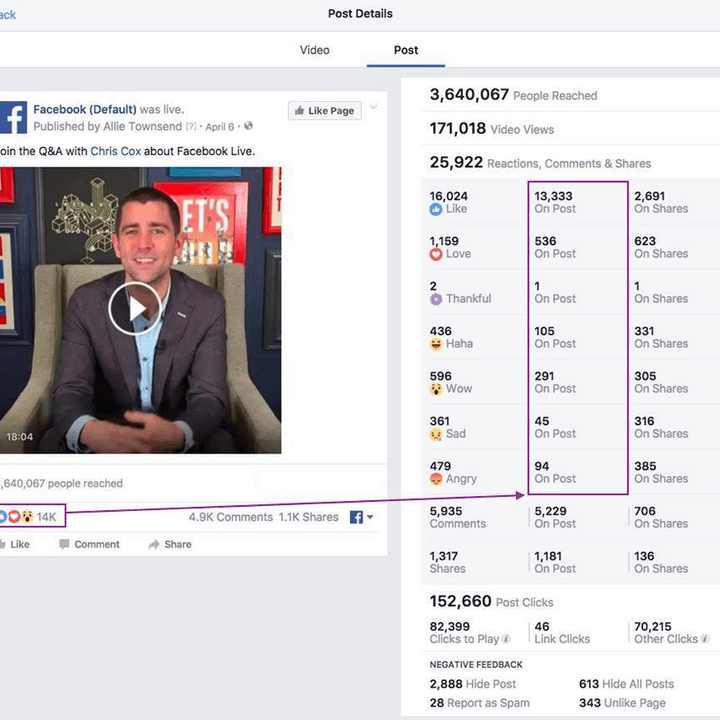Click the 2,691 On Shares like count
This screenshot has width=720, height=720.
click(661, 202)
